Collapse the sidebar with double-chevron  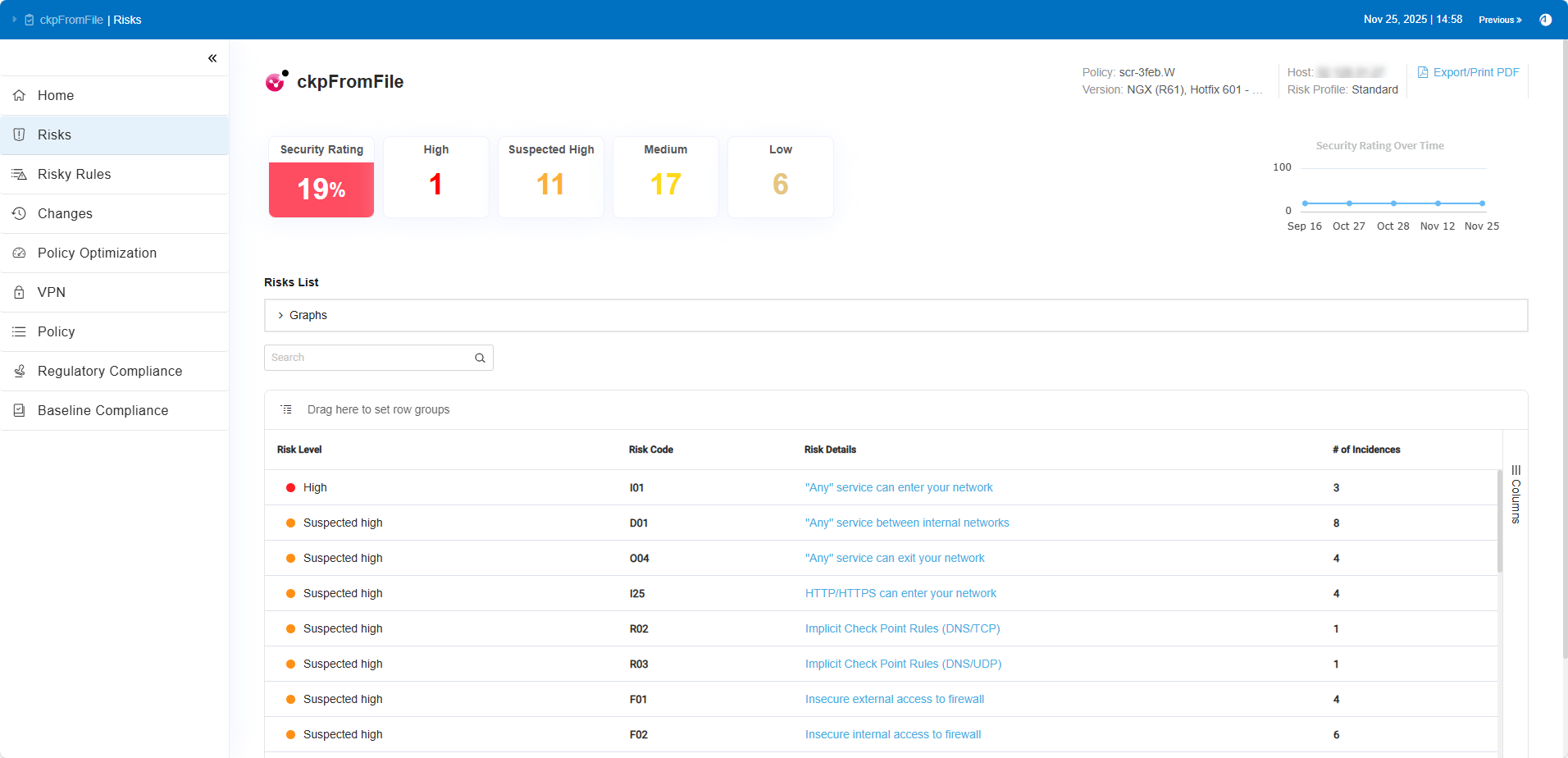pos(212,58)
